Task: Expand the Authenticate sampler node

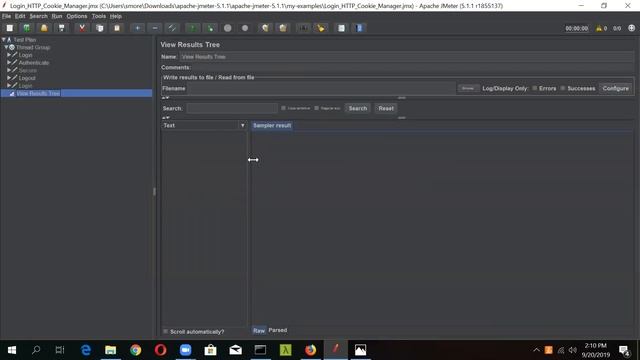Action: (9, 62)
